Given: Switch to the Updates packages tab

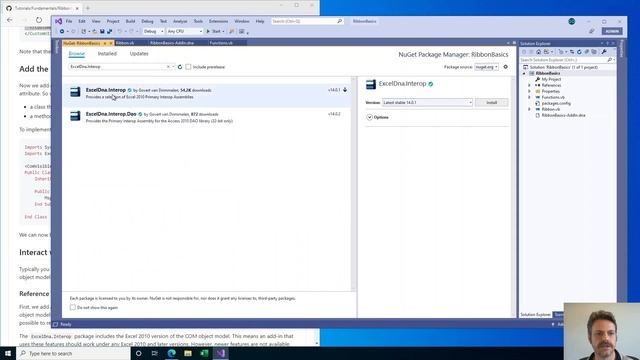Looking at the screenshot, I should point(139,53).
